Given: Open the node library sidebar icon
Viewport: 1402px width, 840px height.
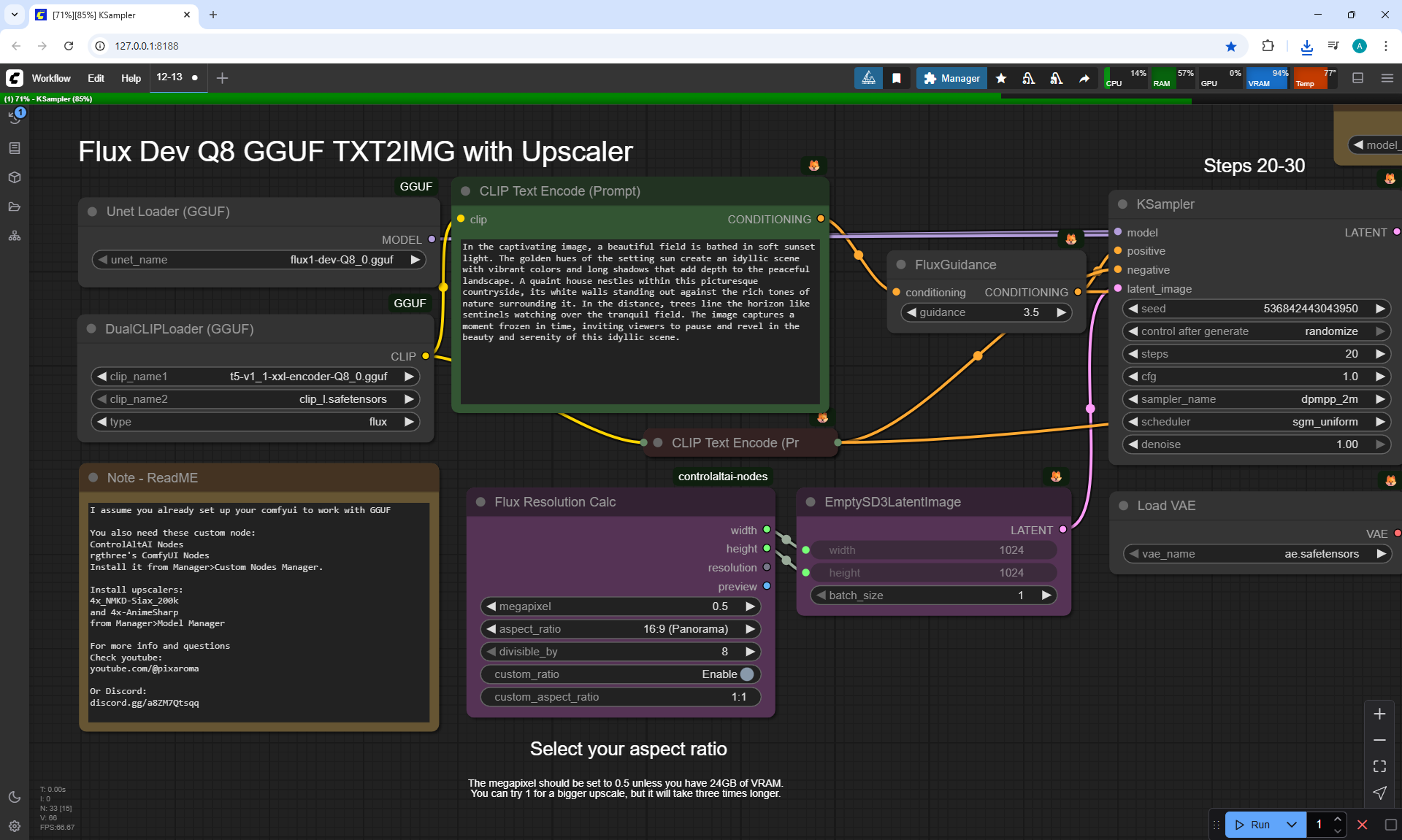Looking at the screenshot, I should 15,148.
